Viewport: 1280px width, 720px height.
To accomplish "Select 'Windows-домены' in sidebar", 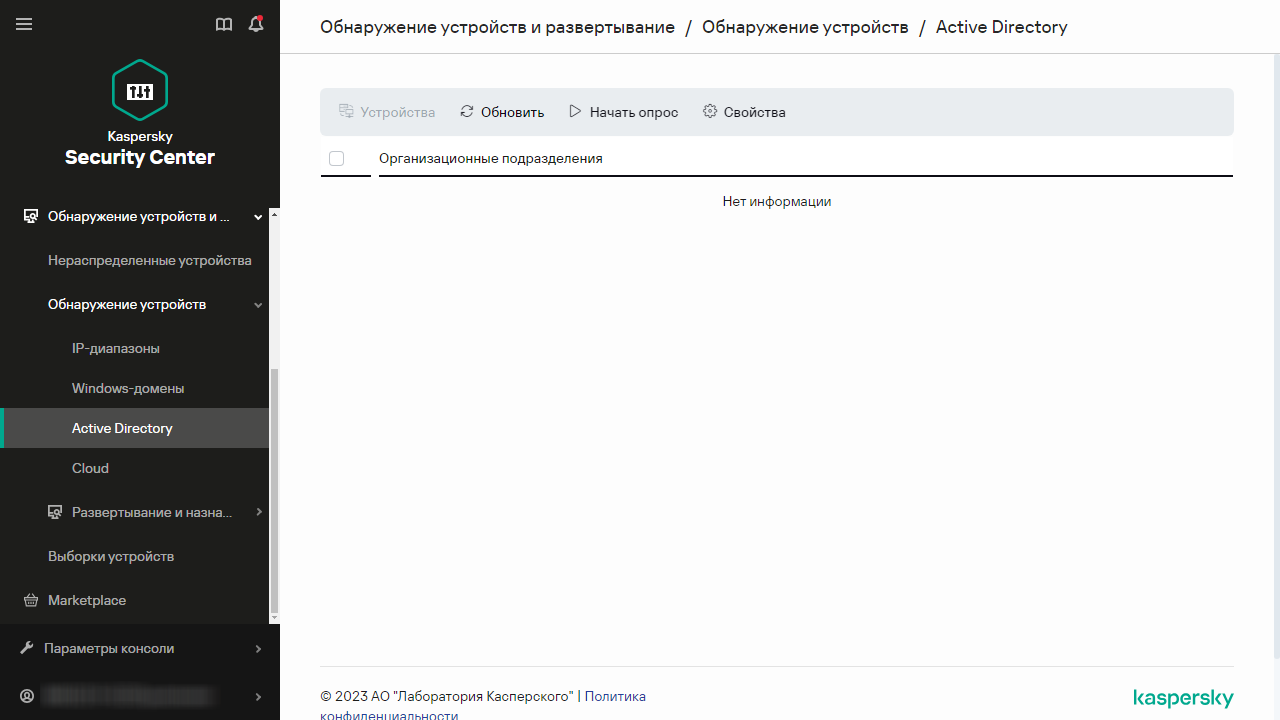I will pyautogui.click(x=128, y=388).
